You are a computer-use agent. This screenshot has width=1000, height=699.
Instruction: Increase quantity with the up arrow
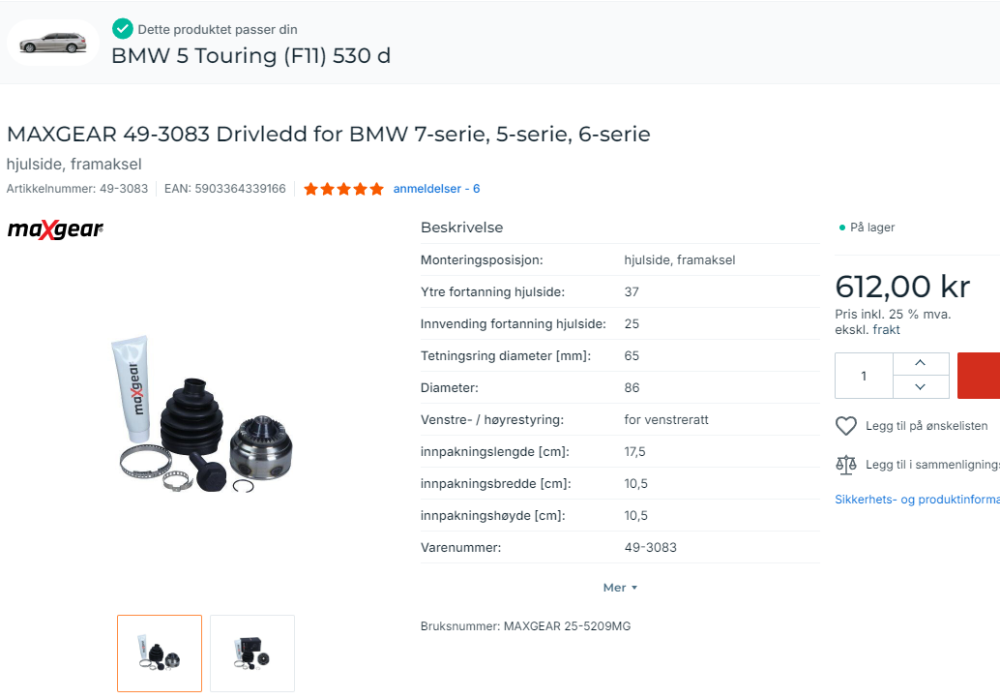coord(919,362)
